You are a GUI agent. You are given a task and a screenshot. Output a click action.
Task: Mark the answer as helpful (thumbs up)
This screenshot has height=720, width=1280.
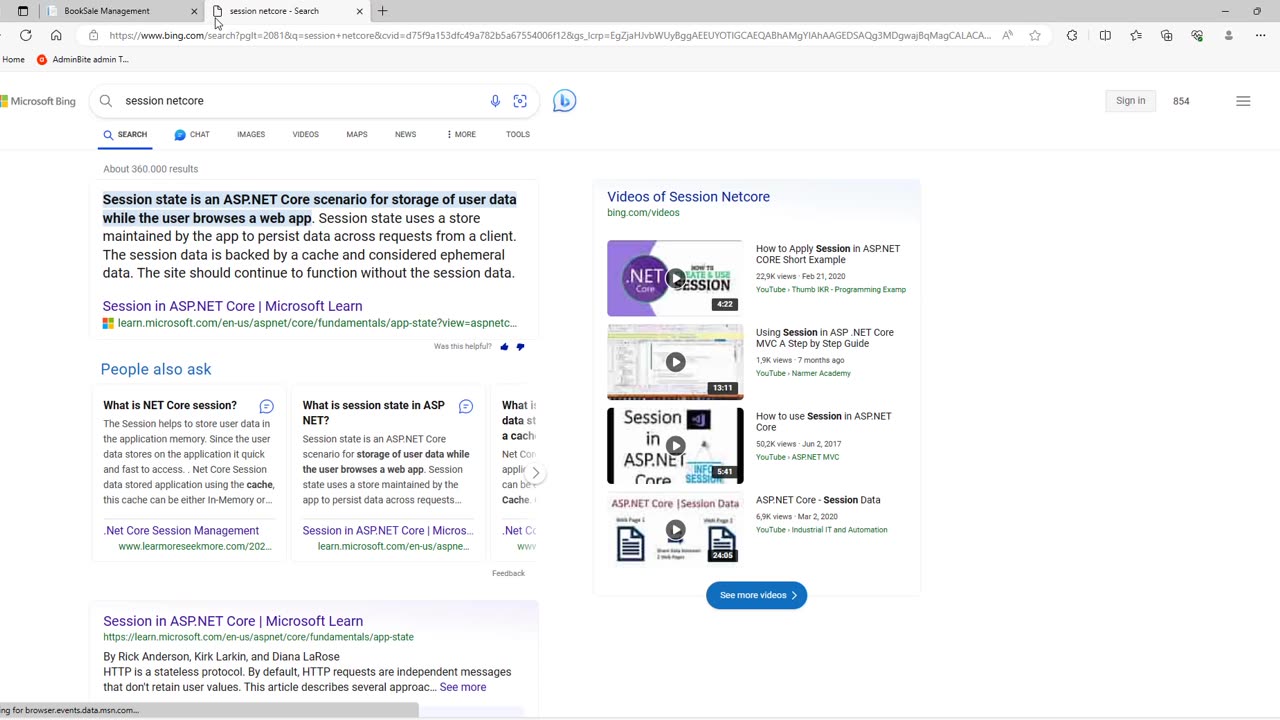coord(504,347)
